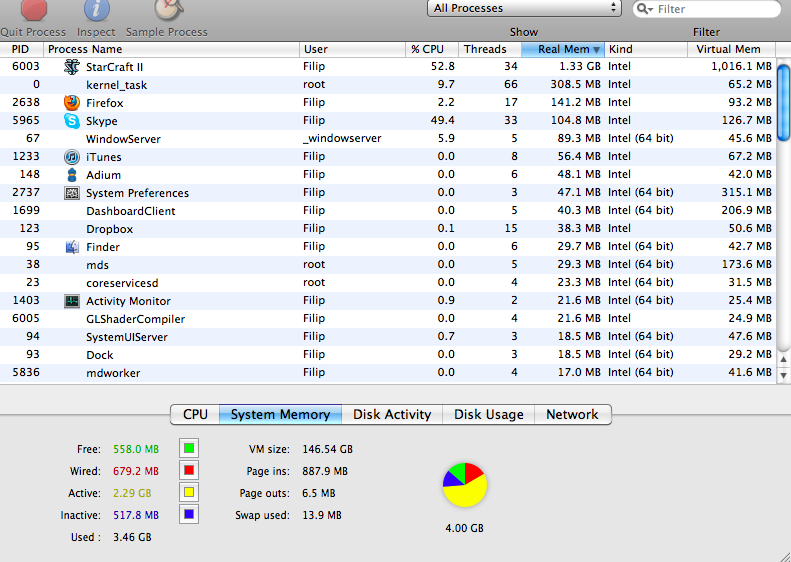Select the SystemUIServer process row
Image resolution: width=791 pixels, height=562 pixels.
tap(387, 336)
